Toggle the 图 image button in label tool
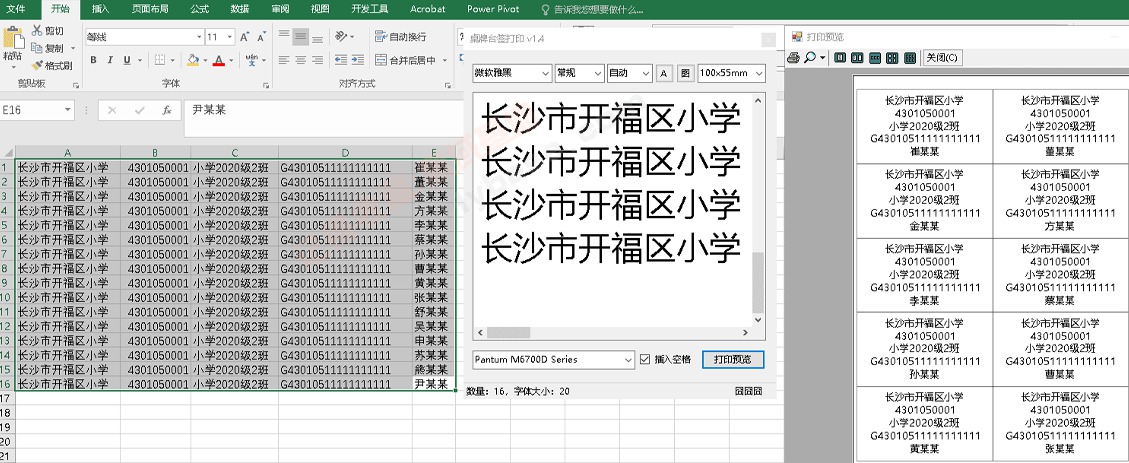 pyautogui.click(x=685, y=73)
